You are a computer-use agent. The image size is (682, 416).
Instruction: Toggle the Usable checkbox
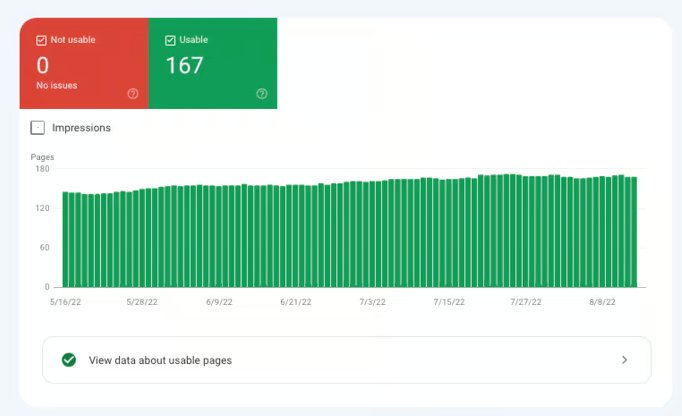tap(170, 40)
